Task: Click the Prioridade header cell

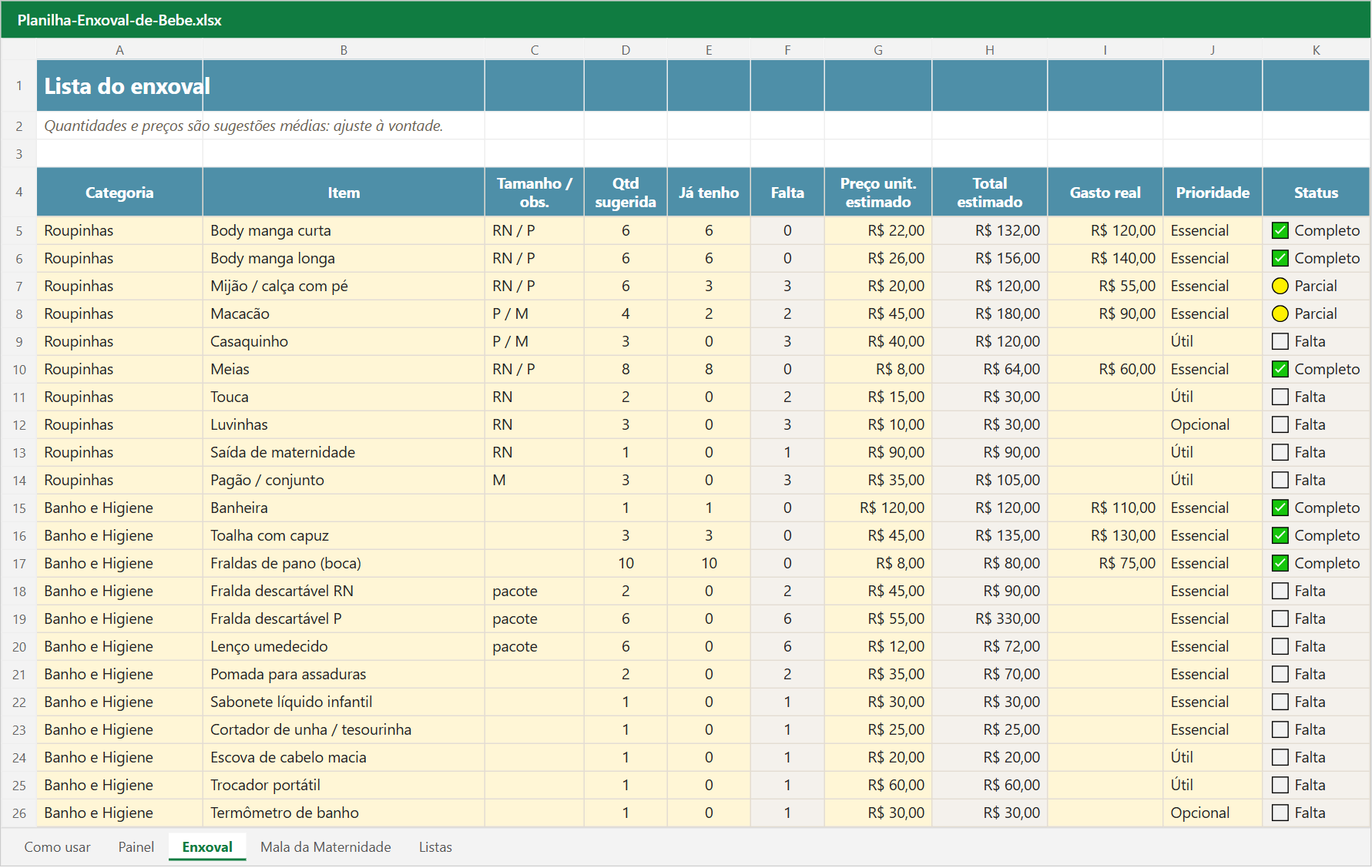Action: pyautogui.click(x=1213, y=193)
